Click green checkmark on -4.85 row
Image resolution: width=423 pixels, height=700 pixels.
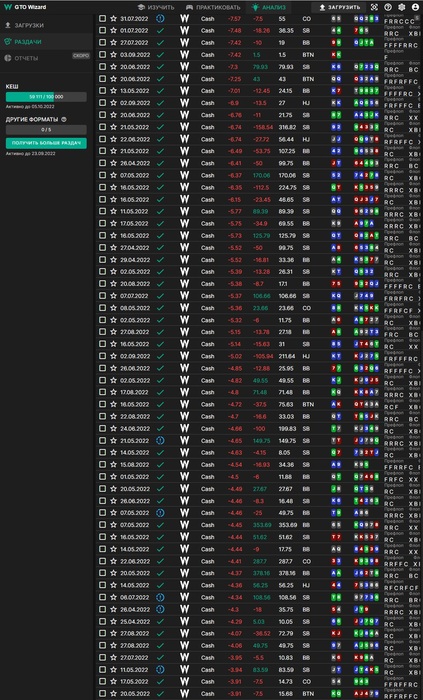point(160,368)
